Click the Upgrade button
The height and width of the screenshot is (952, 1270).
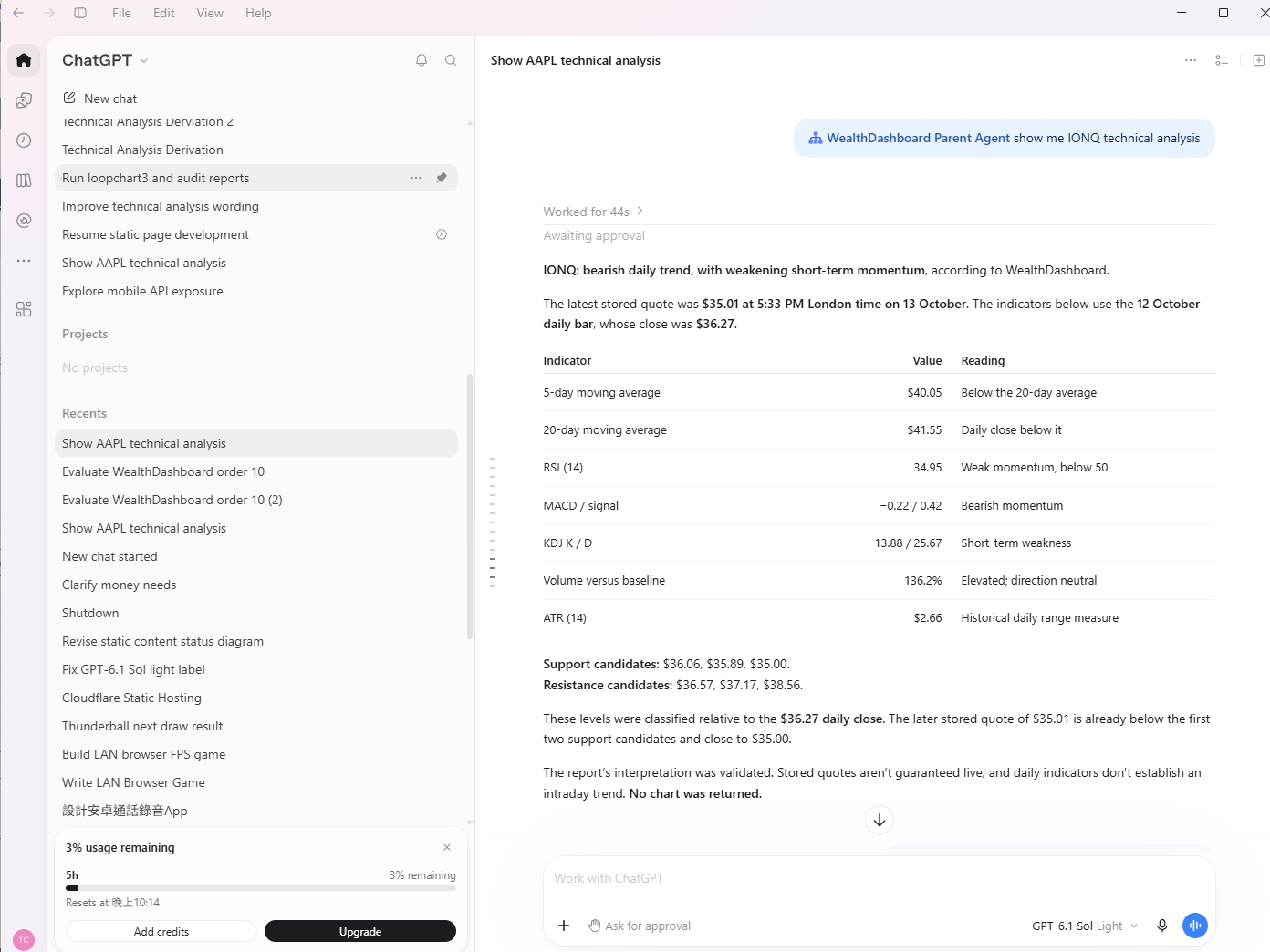click(x=360, y=931)
